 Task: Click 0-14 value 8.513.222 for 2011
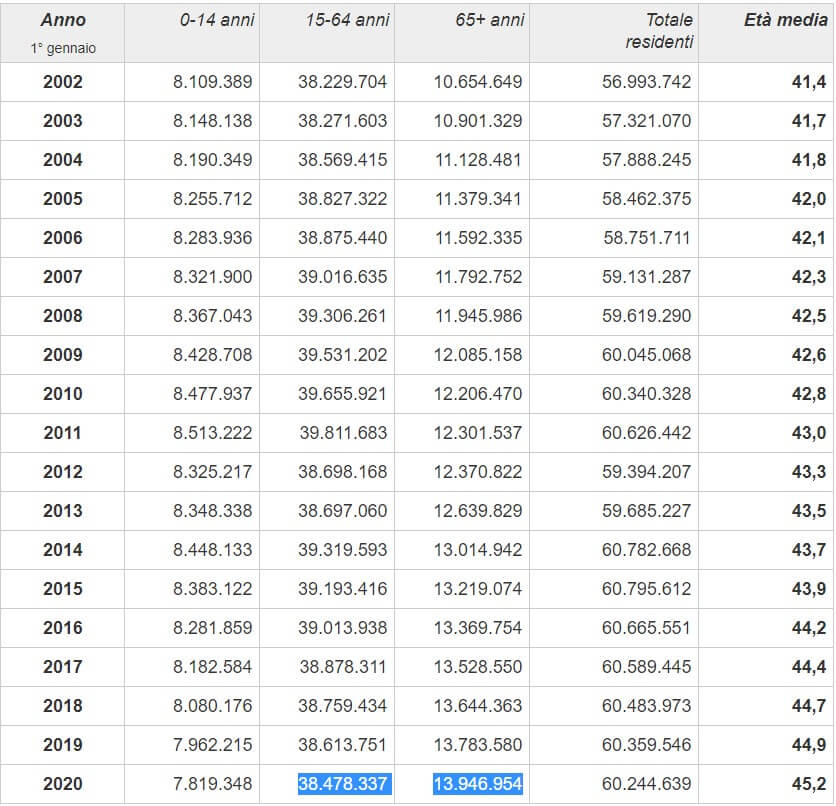(212, 433)
